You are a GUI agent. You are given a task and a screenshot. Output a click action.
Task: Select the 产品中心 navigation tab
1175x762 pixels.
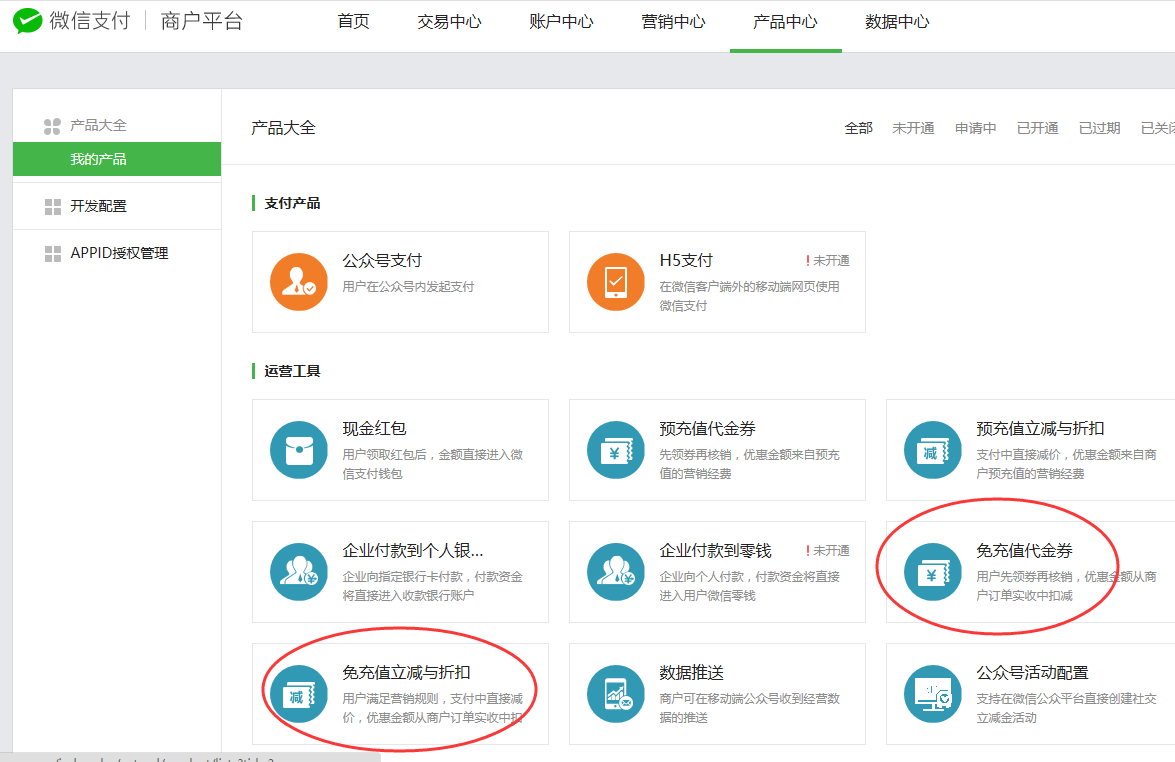click(785, 22)
